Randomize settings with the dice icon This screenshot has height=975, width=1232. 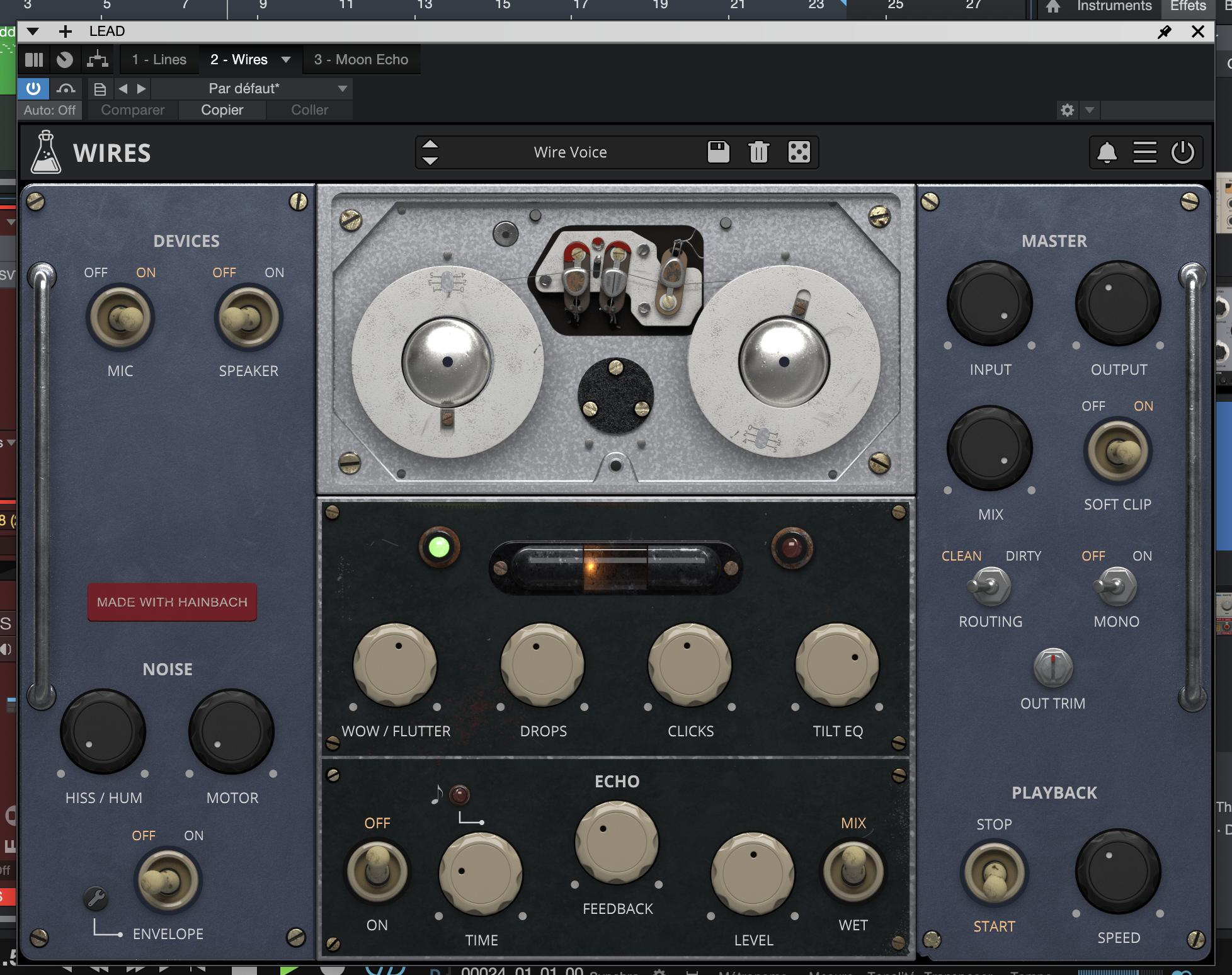(x=799, y=152)
